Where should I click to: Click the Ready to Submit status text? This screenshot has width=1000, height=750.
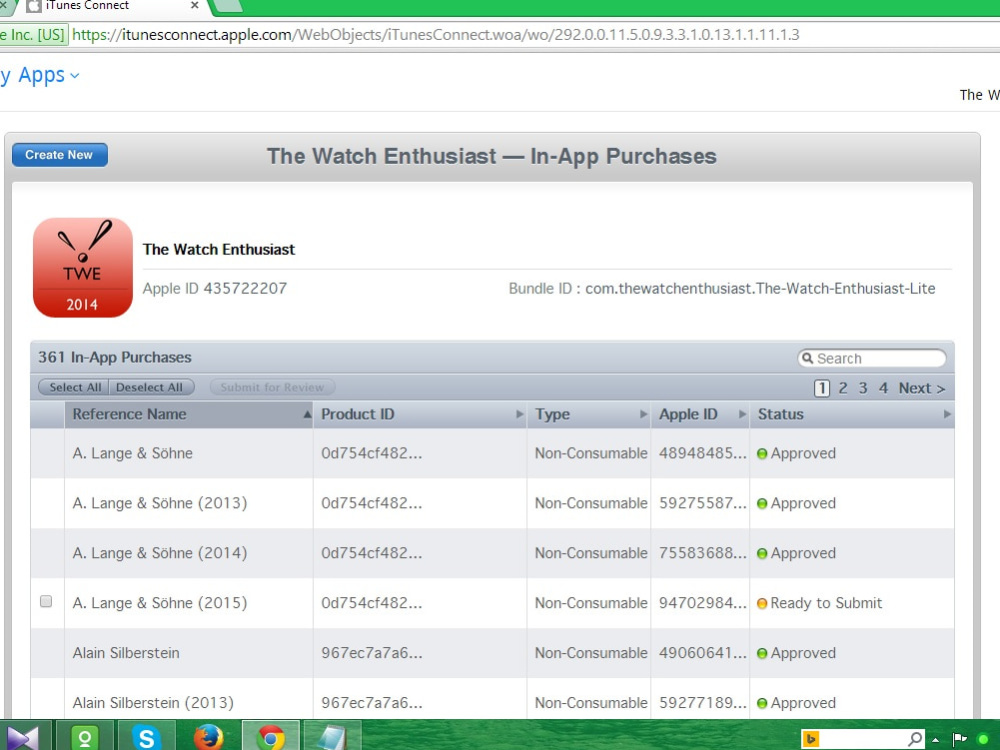pos(826,603)
